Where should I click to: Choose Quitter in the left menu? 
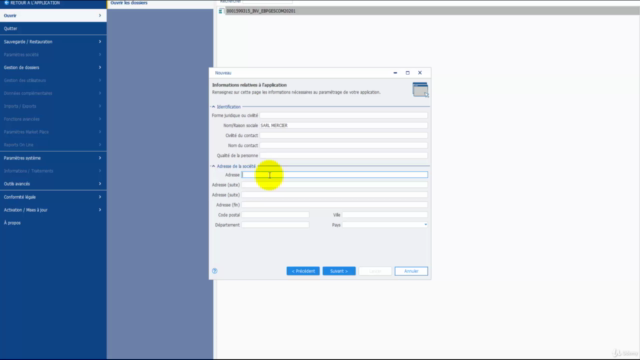point(53,29)
